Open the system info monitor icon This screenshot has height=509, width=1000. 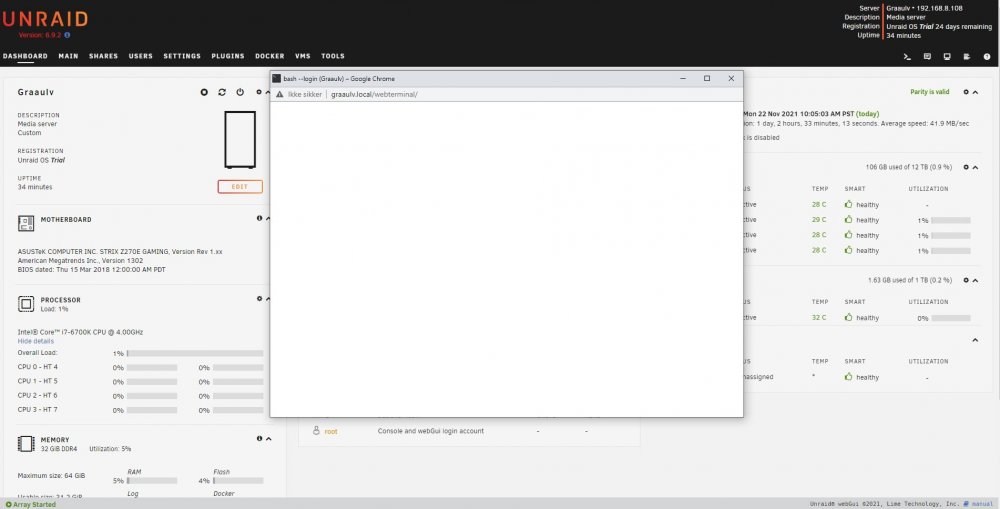[947, 57]
